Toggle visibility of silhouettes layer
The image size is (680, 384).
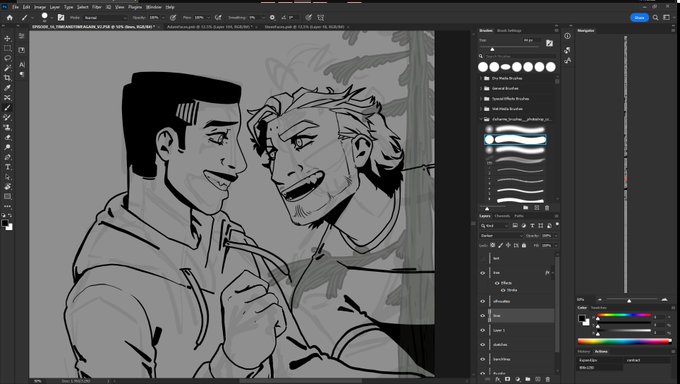pos(483,301)
